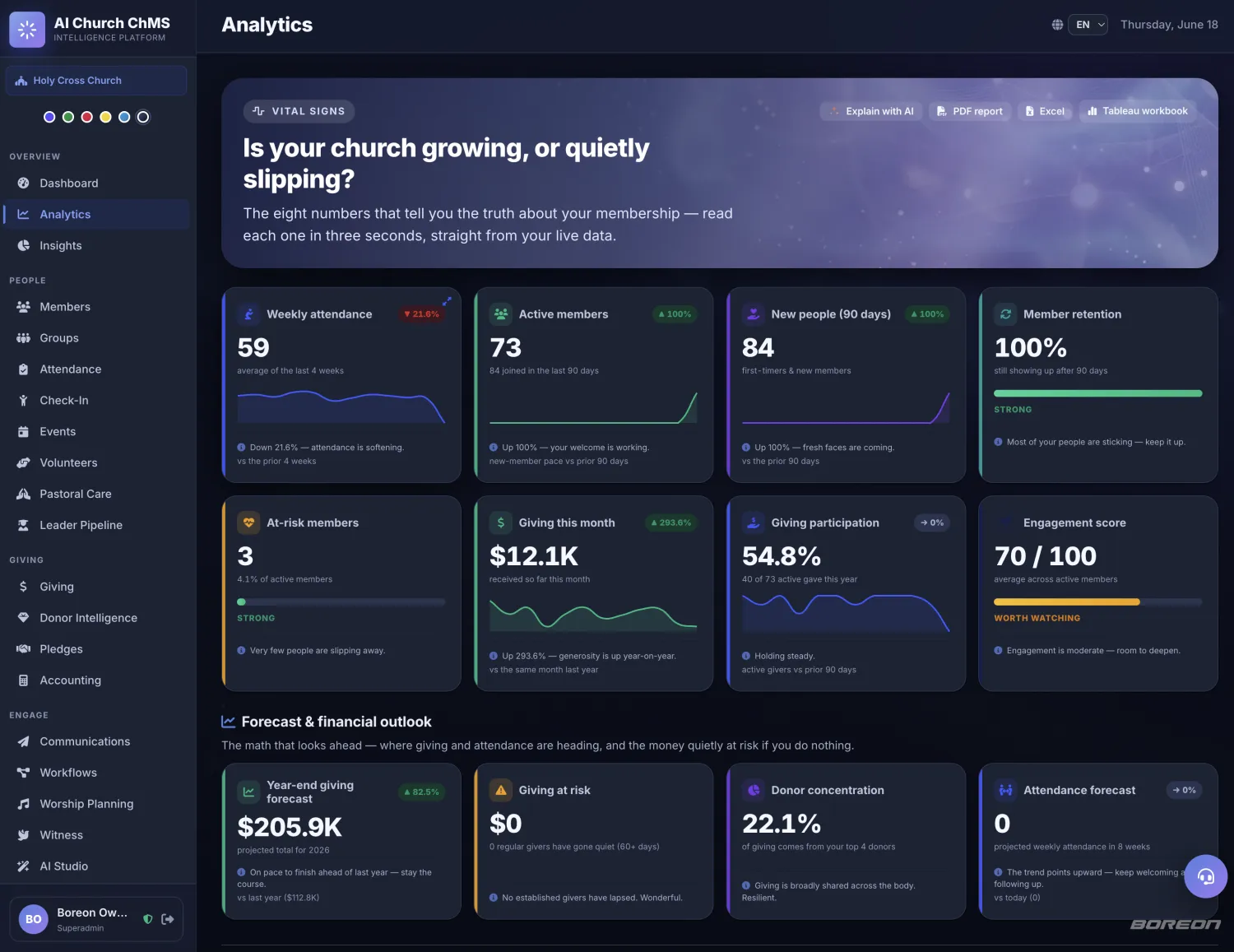Go to the Insights page
Image resolution: width=1234 pixels, height=952 pixels.
pos(96,246)
